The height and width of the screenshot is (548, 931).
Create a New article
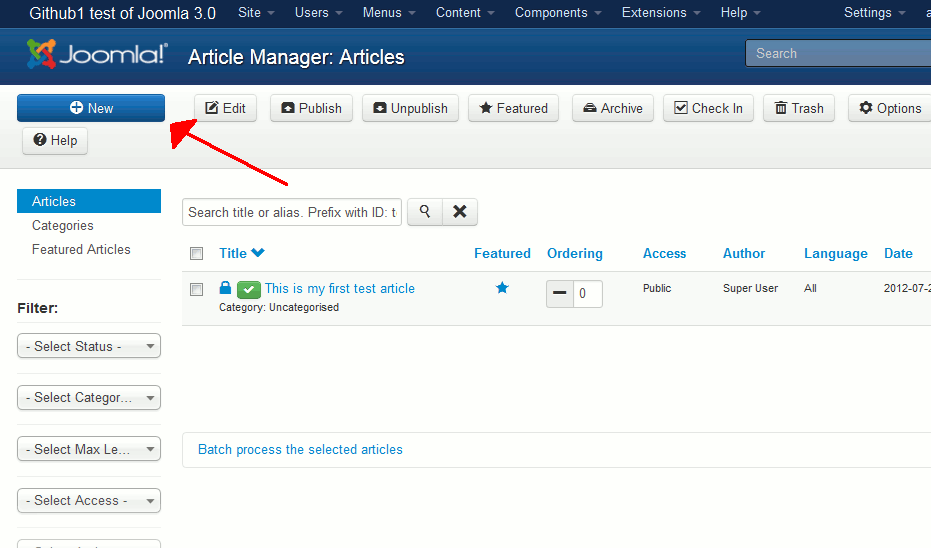(x=91, y=108)
